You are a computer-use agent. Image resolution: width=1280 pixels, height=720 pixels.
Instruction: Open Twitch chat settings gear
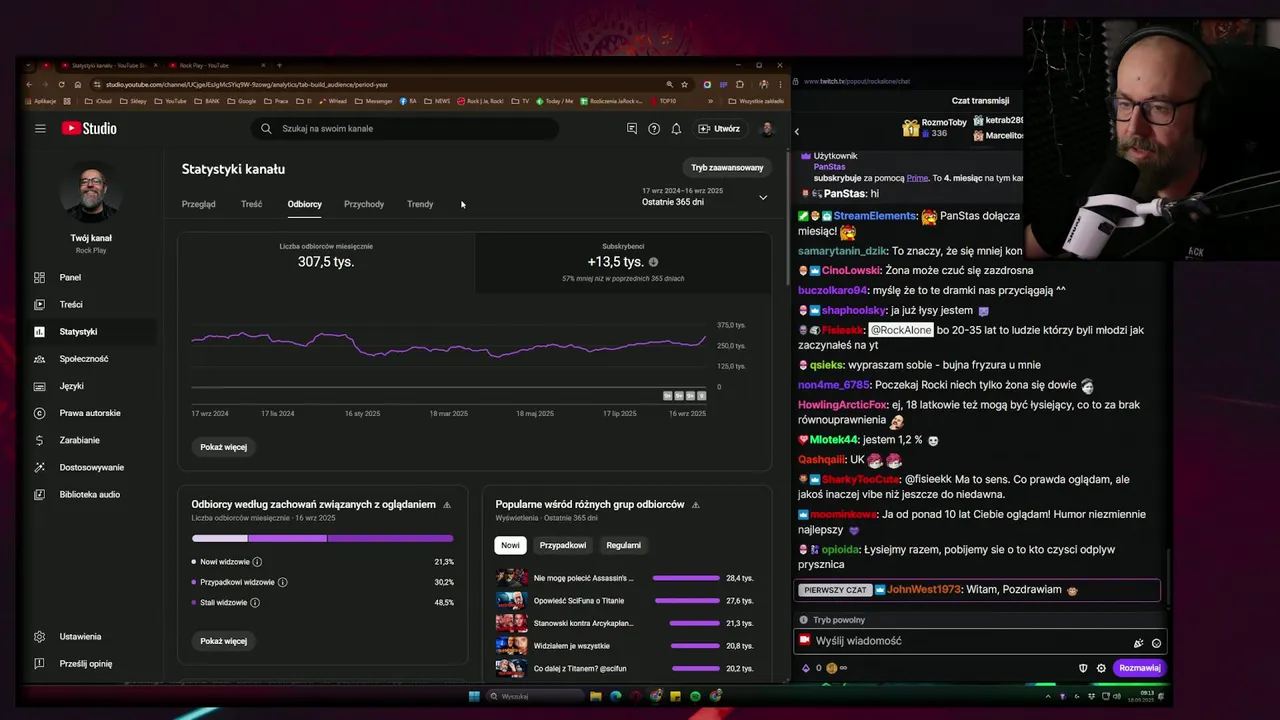tap(1101, 668)
